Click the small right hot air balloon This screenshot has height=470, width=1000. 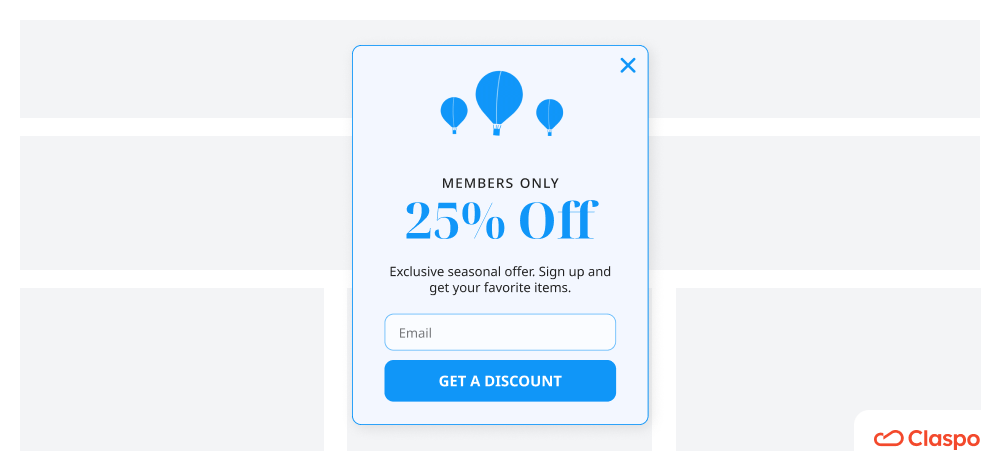(549, 117)
